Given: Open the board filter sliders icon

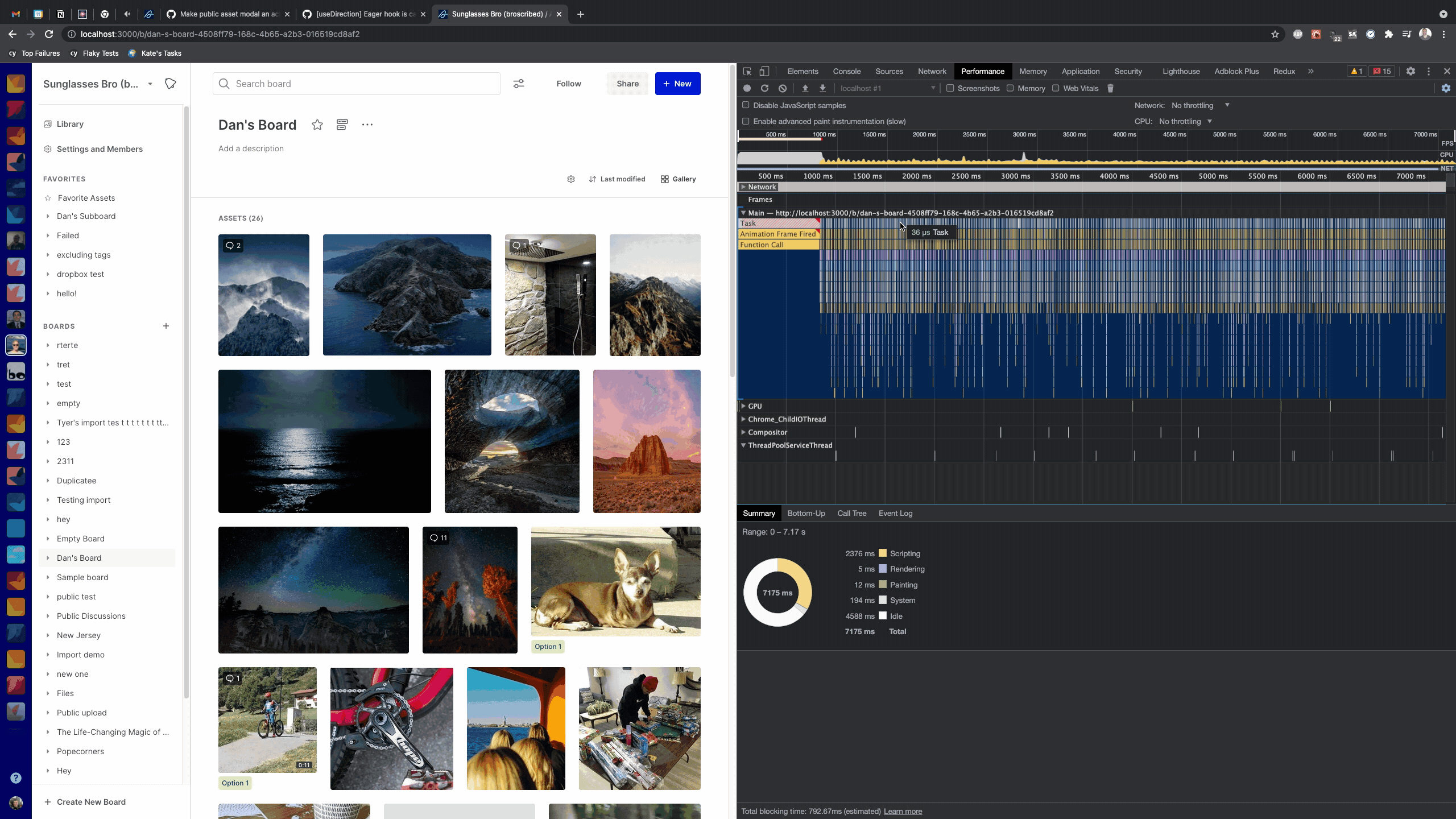Looking at the screenshot, I should coord(518,84).
